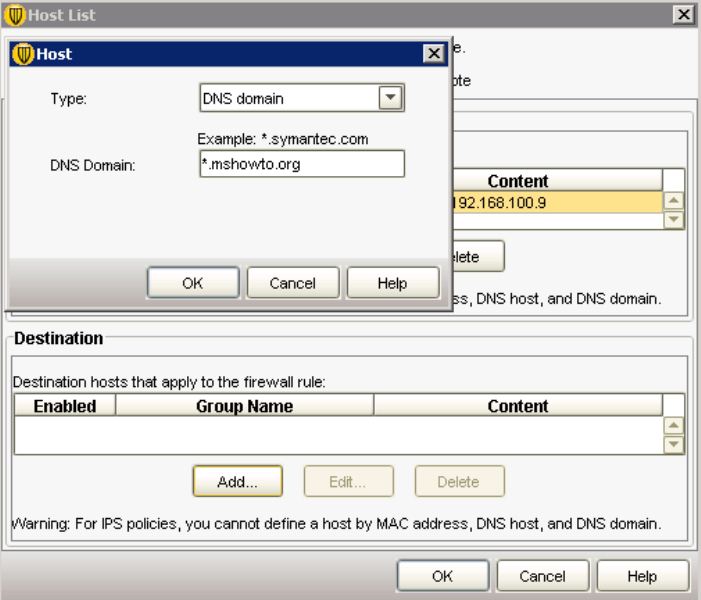Click the disabled destination Delete button
701x600 pixels.
tap(460, 481)
